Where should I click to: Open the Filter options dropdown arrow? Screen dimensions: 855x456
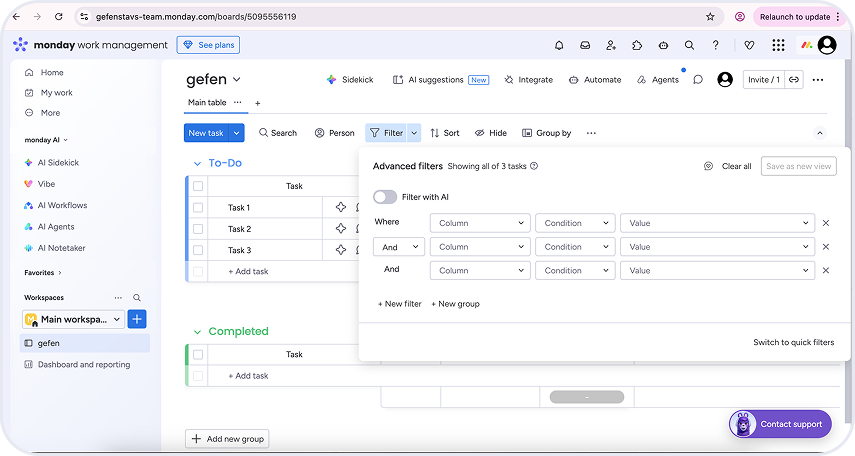tap(414, 133)
